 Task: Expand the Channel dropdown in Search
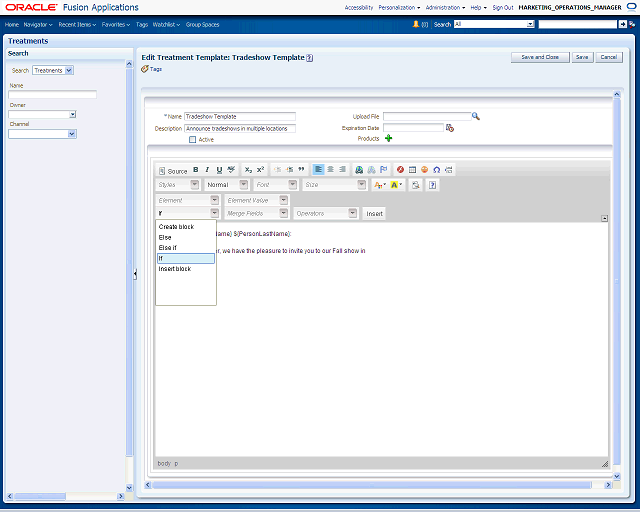[x=72, y=134]
